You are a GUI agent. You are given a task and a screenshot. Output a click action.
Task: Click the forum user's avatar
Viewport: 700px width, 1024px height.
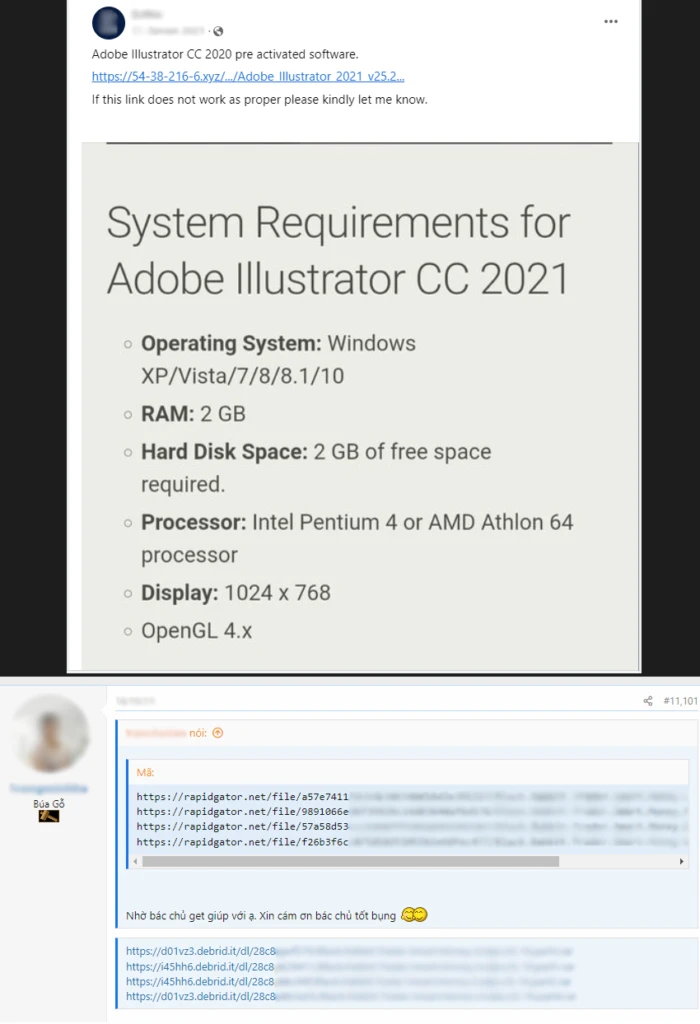(51, 734)
